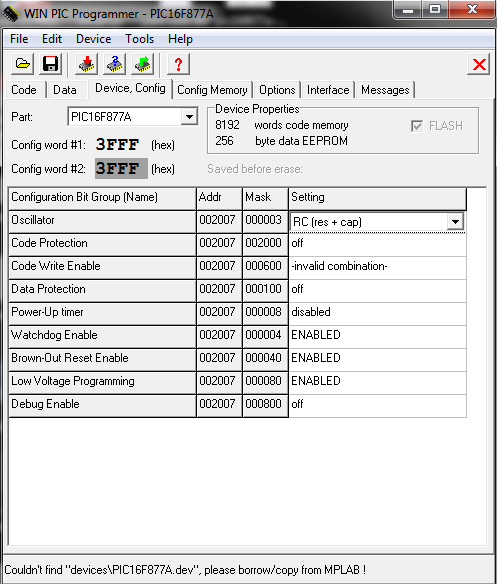Toggle the FLASH checkbox
The height and width of the screenshot is (584, 497).
coord(417,126)
